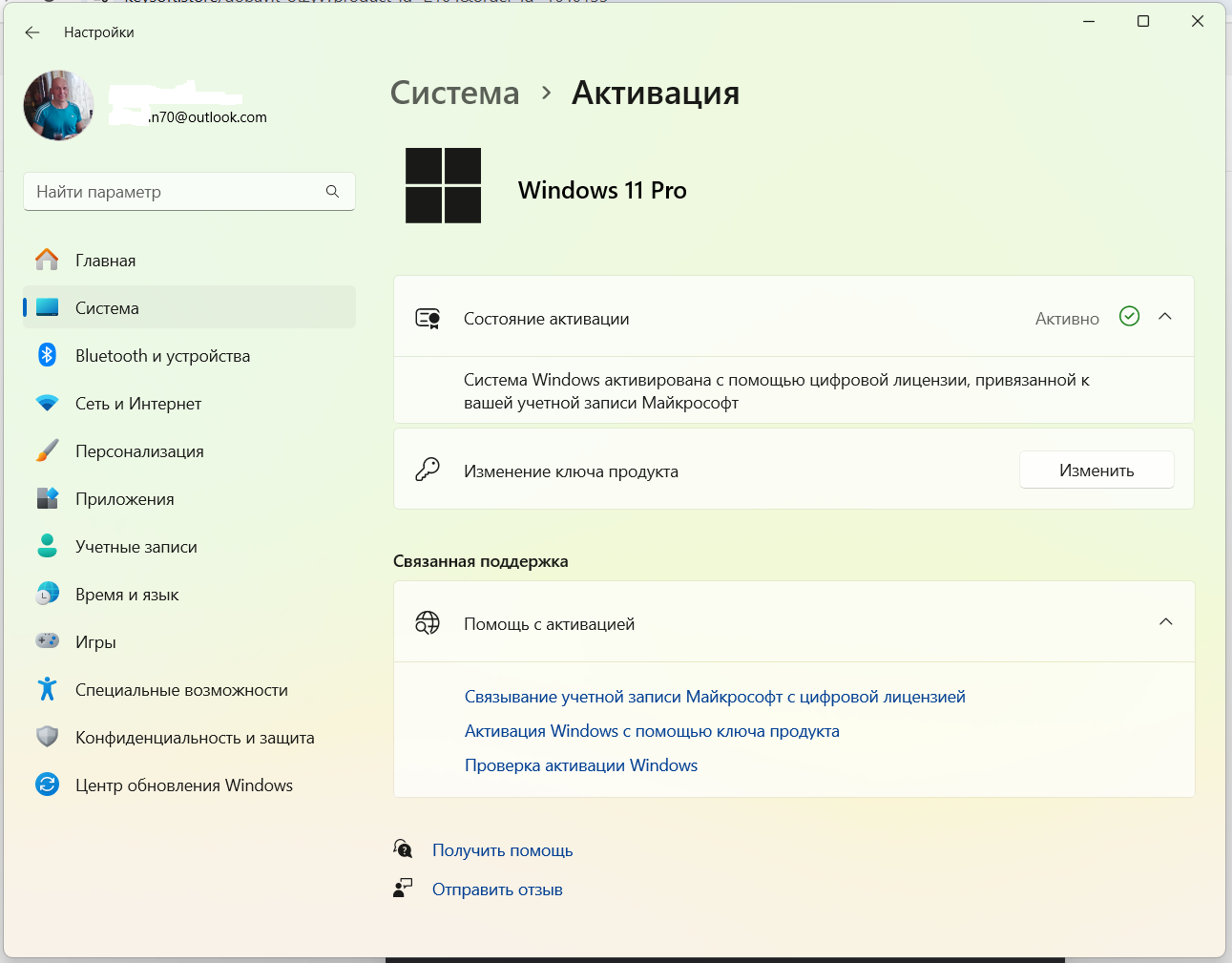Click the Отправить отзыв link

coord(497,890)
